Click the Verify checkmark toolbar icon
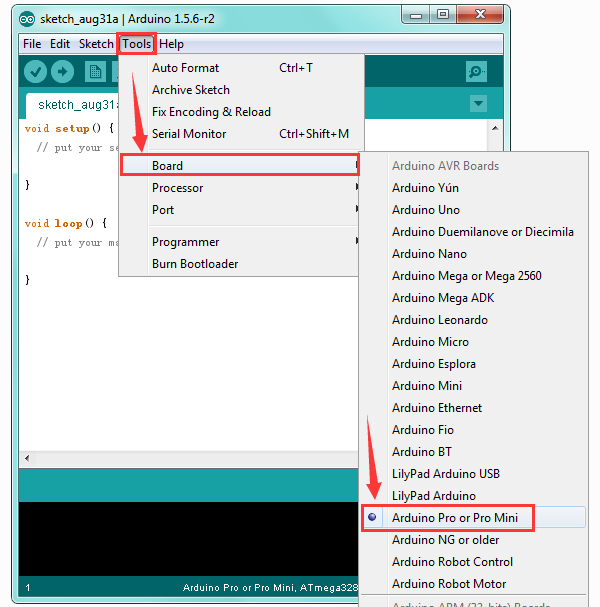The width and height of the screenshot is (600, 607). click(35, 72)
